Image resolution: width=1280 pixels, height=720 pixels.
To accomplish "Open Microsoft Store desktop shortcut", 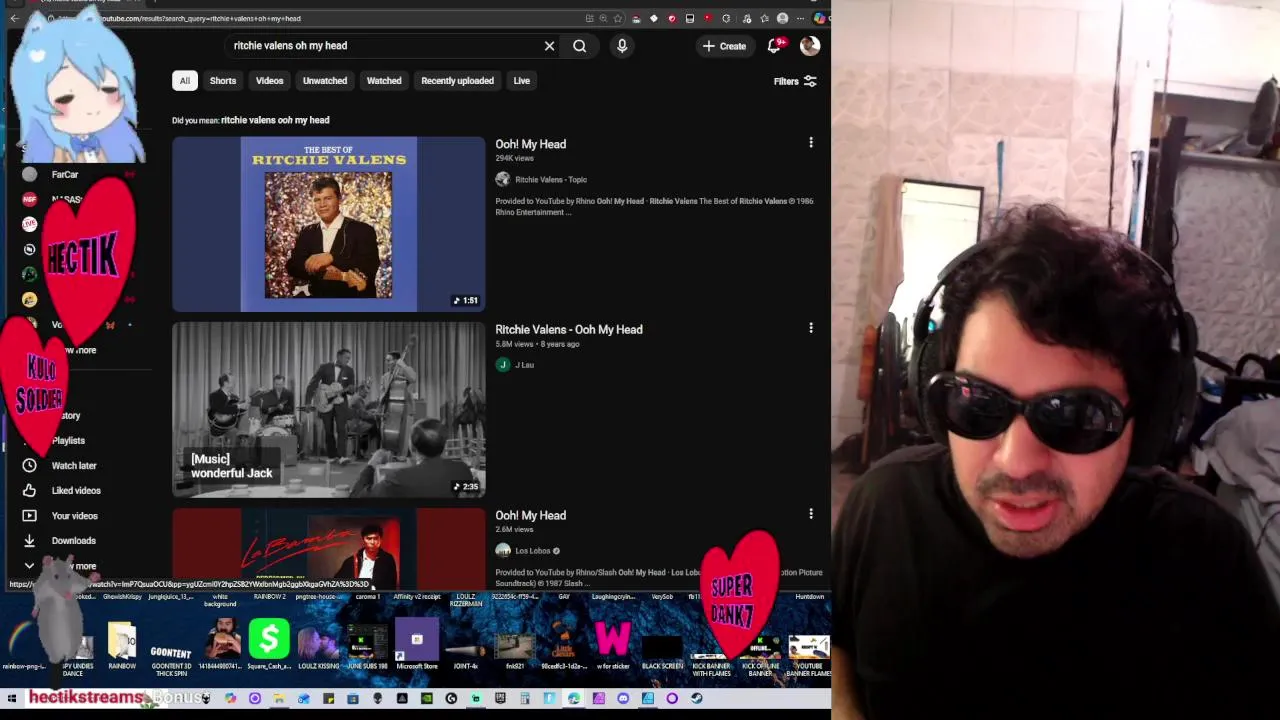I will click(417, 643).
